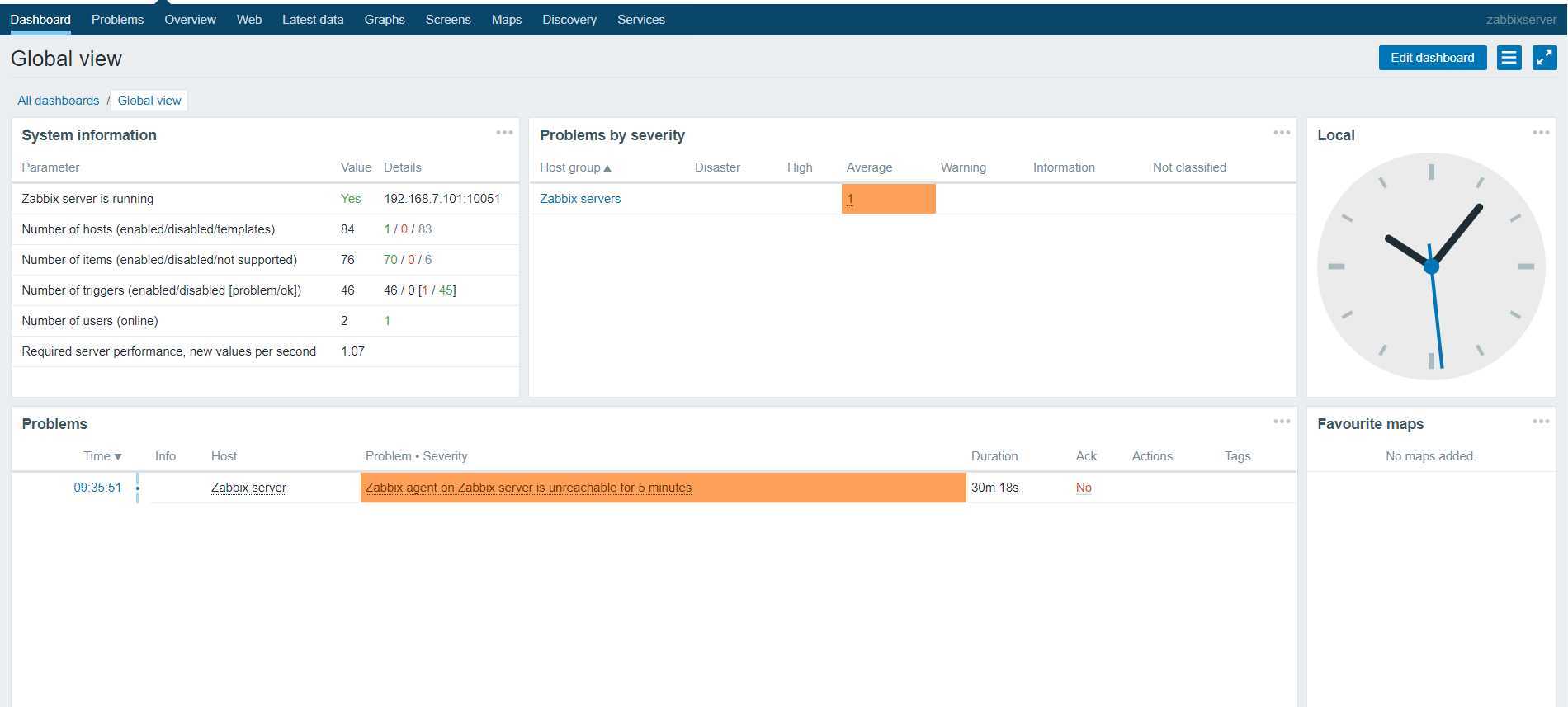The height and width of the screenshot is (707, 1568).
Task: Click the 'Number of items' parameter row
Action: coord(265,260)
